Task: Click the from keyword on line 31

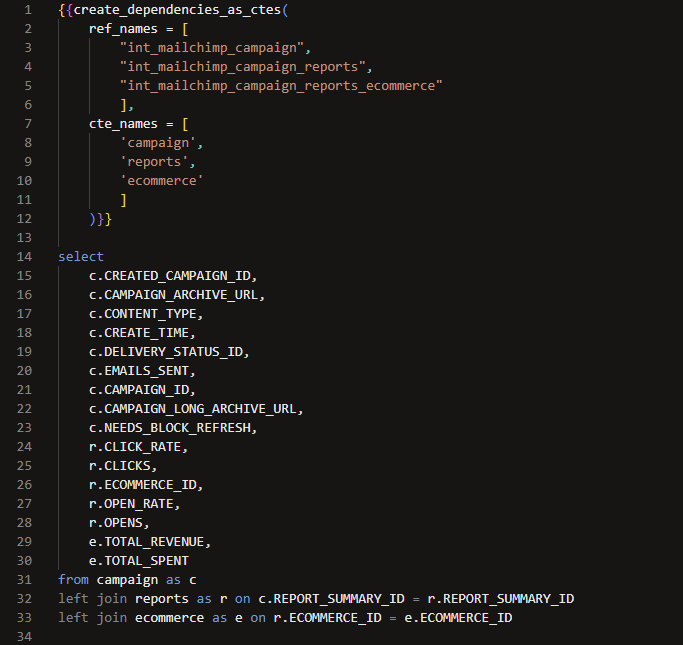Action: pyautogui.click(x=74, y=580)
